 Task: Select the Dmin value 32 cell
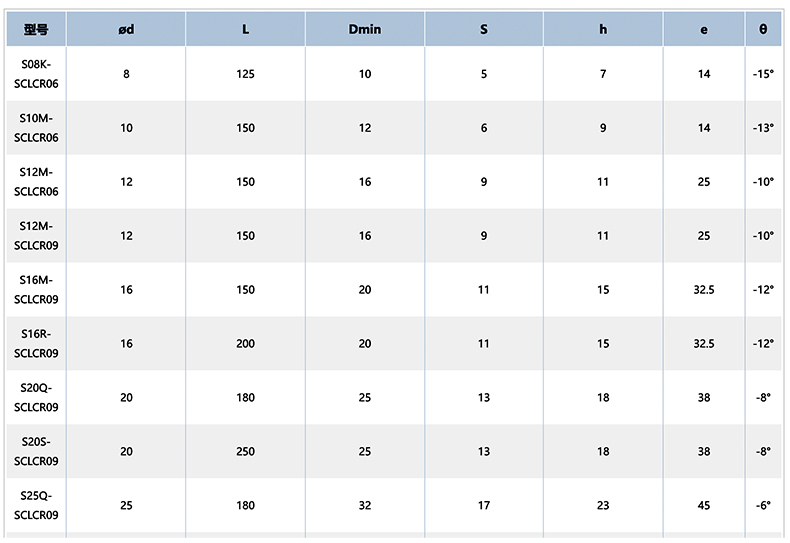(x=365, y=506)
